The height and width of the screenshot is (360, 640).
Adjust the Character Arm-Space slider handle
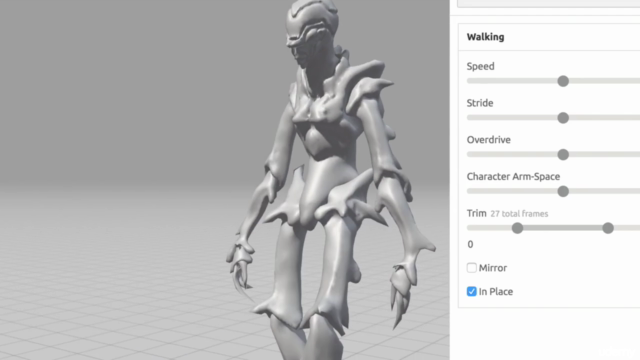(x=563, y=191)
